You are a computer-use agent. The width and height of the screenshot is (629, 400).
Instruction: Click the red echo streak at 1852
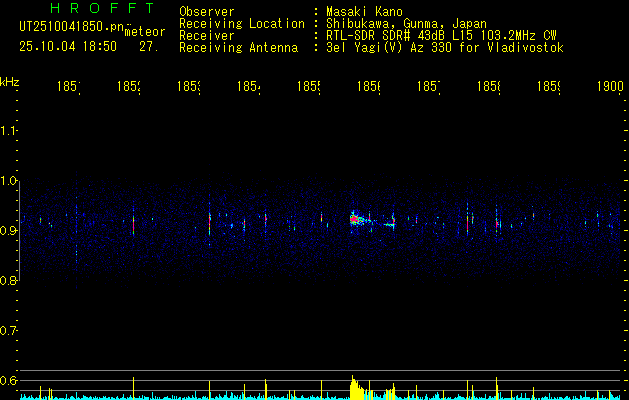coord(134,225)
